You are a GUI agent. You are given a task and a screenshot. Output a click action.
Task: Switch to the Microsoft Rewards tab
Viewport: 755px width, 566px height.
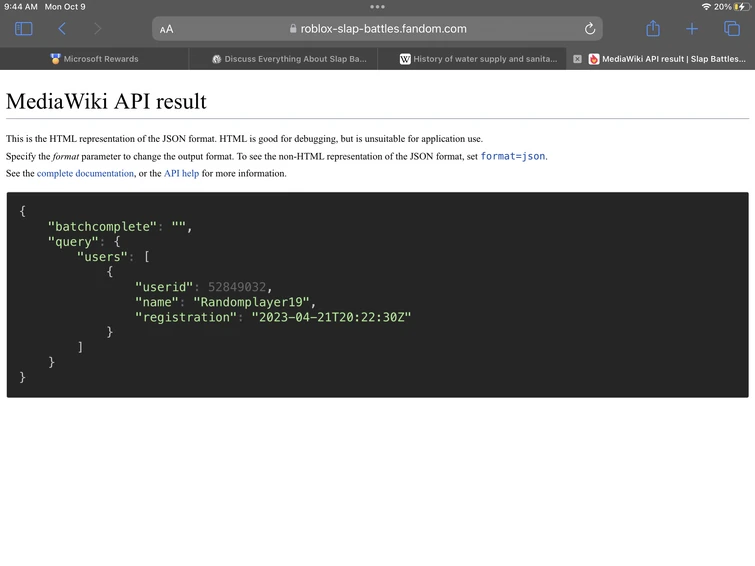point(95,59)
